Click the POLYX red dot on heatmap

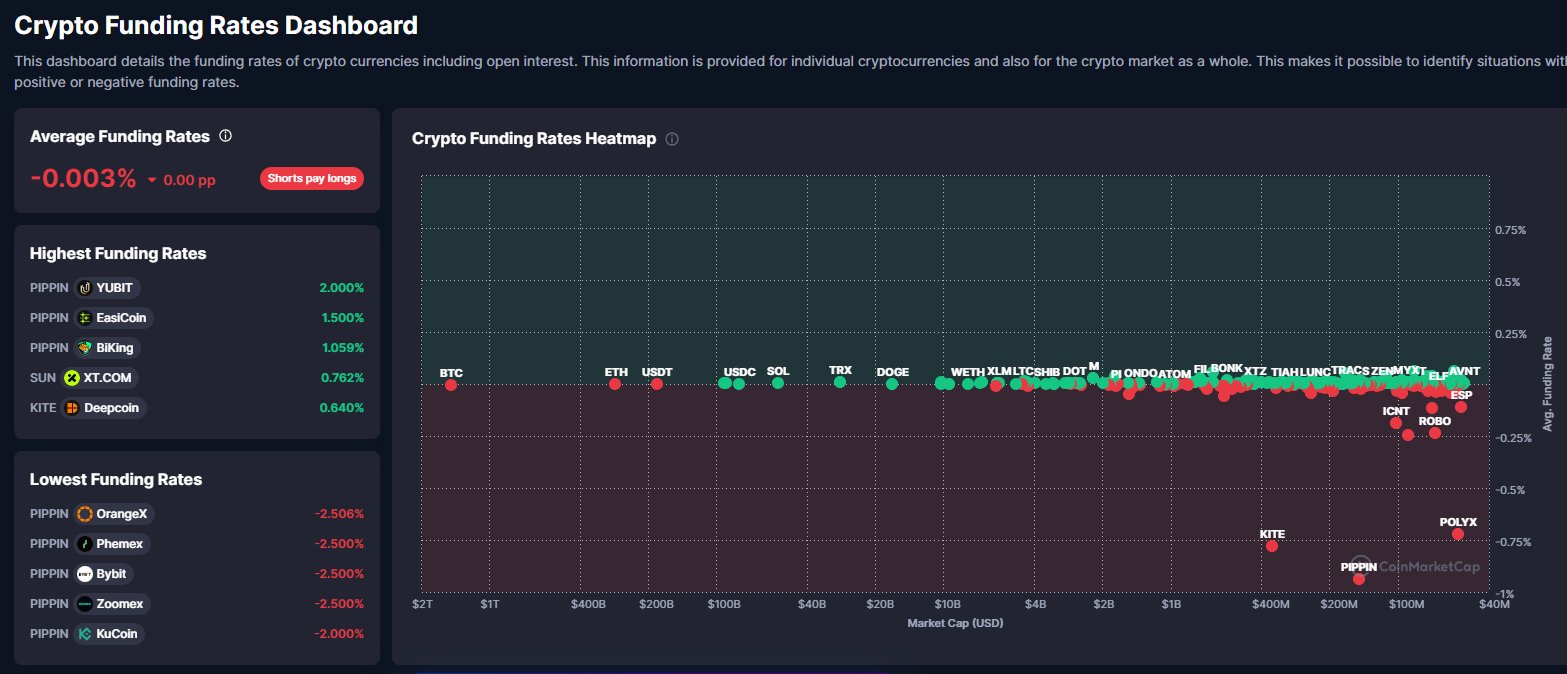[x=1458, y=534]
